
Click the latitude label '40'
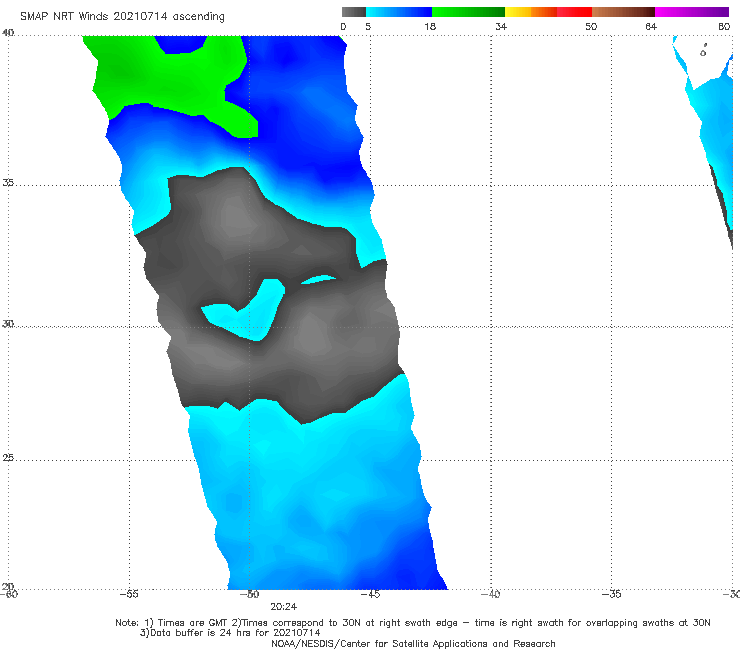[8, 33]
